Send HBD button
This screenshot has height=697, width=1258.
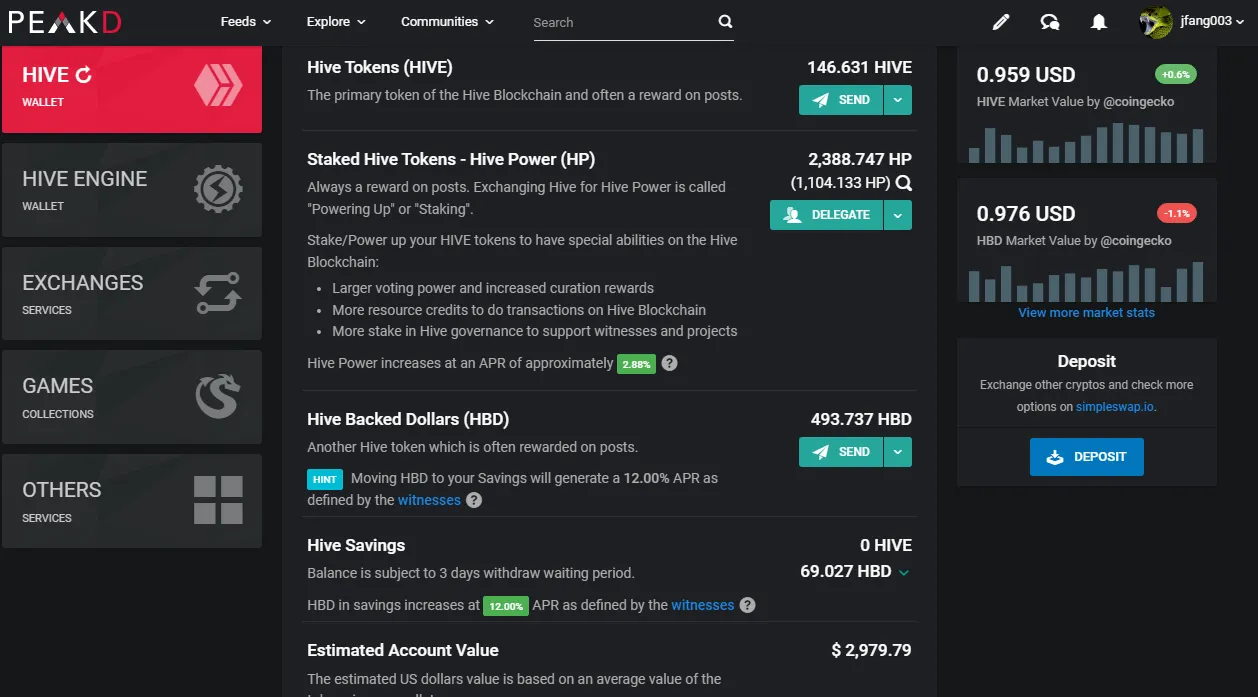pyautogui.click(x=841, y=452)
